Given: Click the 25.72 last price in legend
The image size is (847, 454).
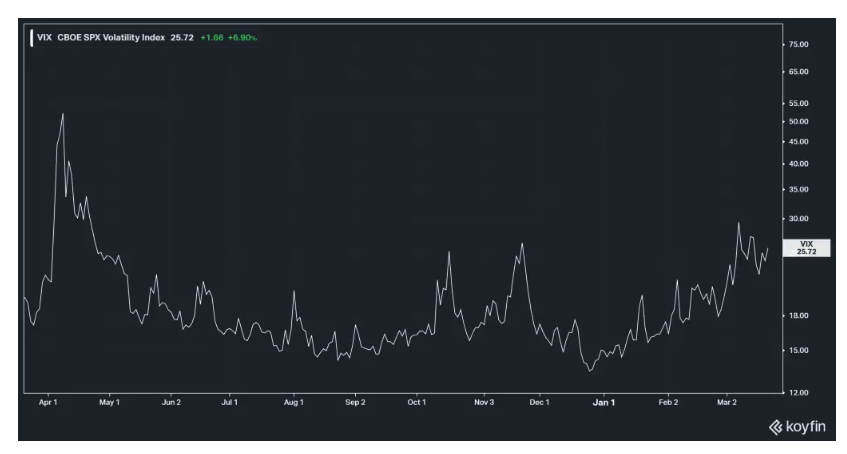Looking at the screenshot, I should pos(182,38).
